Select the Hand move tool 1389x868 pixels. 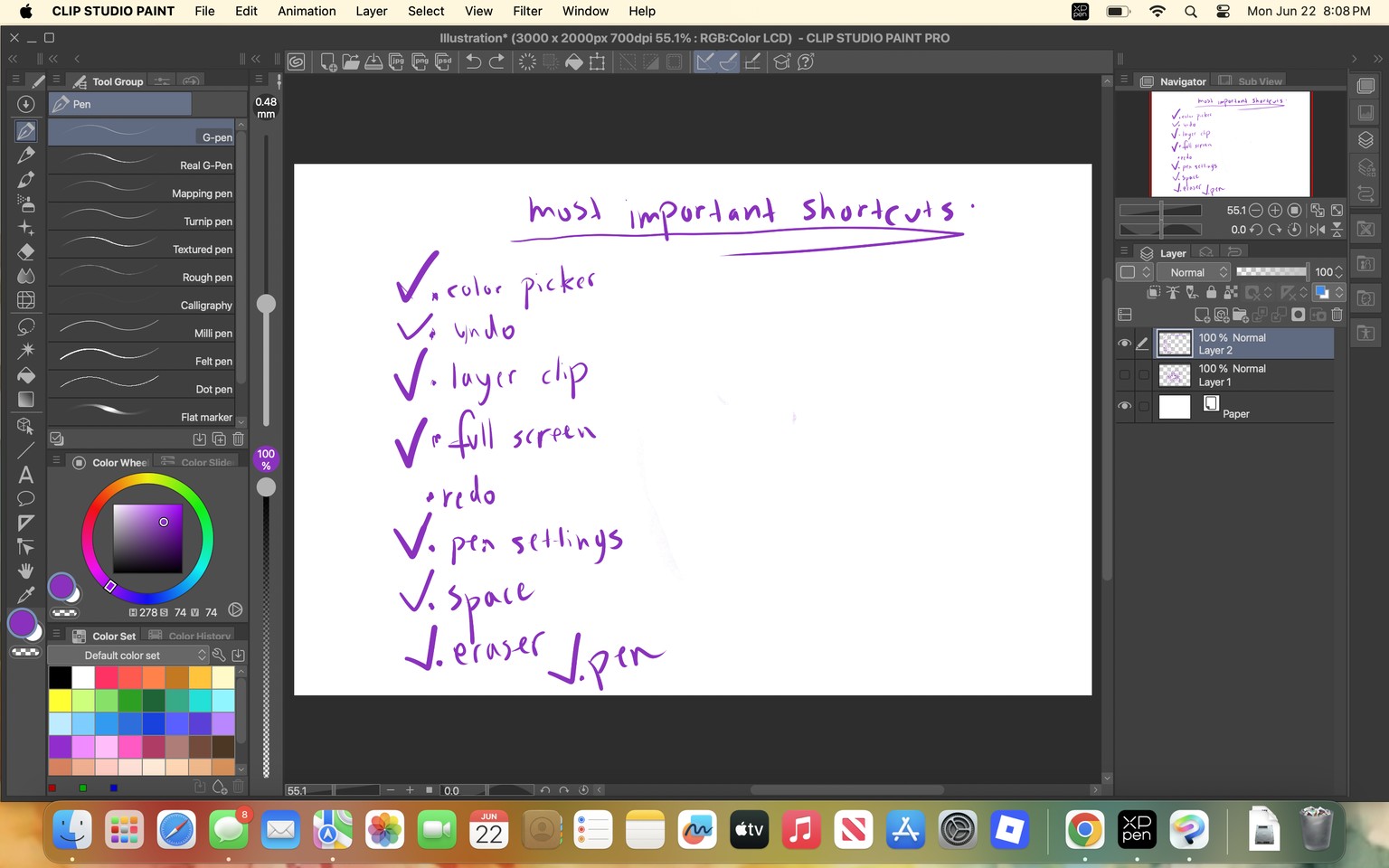click(x=26, y=571)
